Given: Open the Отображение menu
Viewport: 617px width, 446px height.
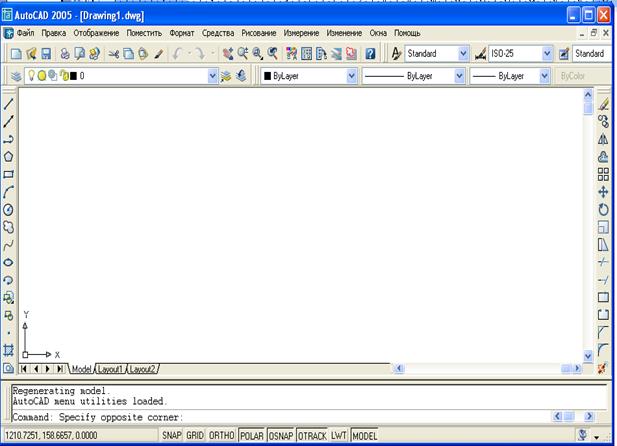Looking at the screenshot, I should [96, 33].
